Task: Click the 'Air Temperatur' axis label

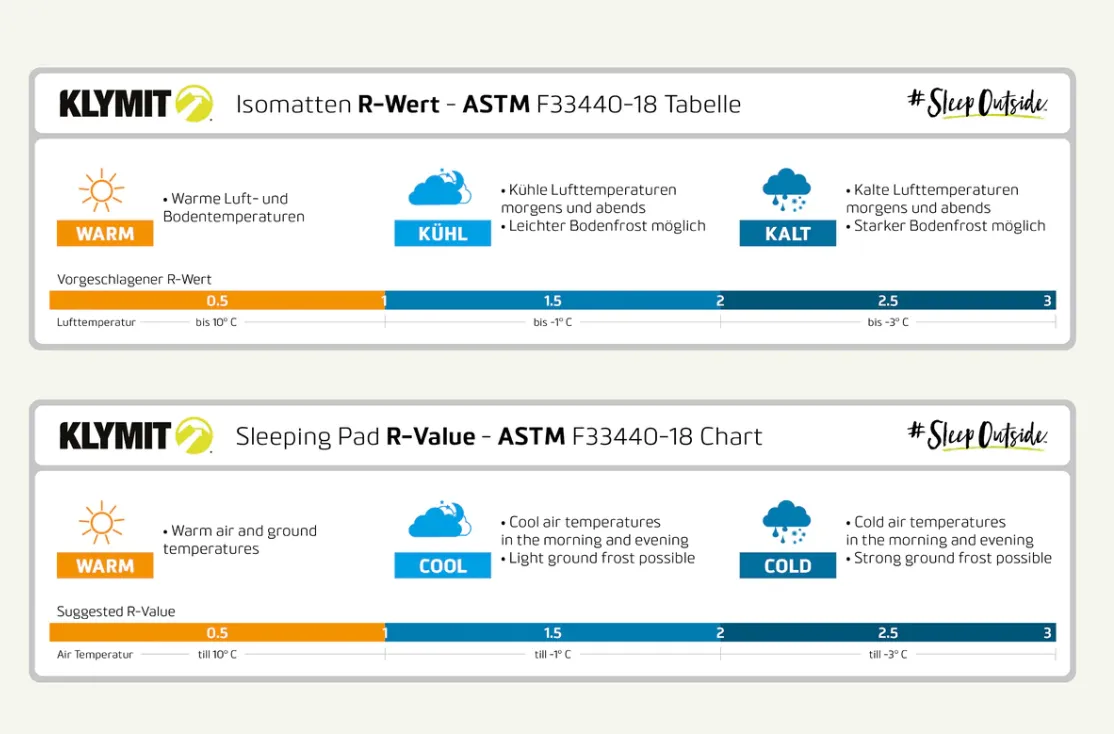Action: coord(95,654)
